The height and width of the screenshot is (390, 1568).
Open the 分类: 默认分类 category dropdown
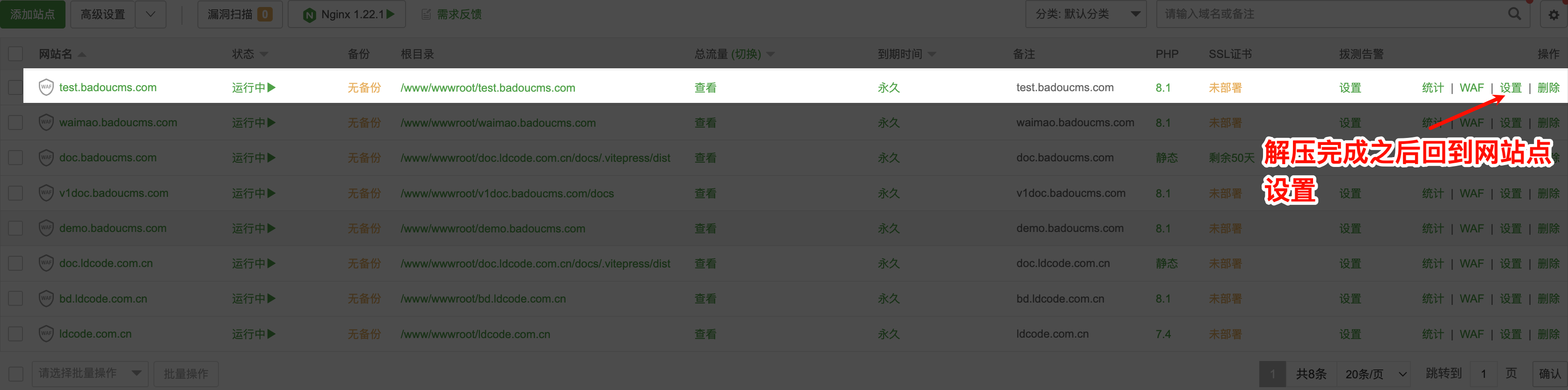click(x=1086, y=14)
